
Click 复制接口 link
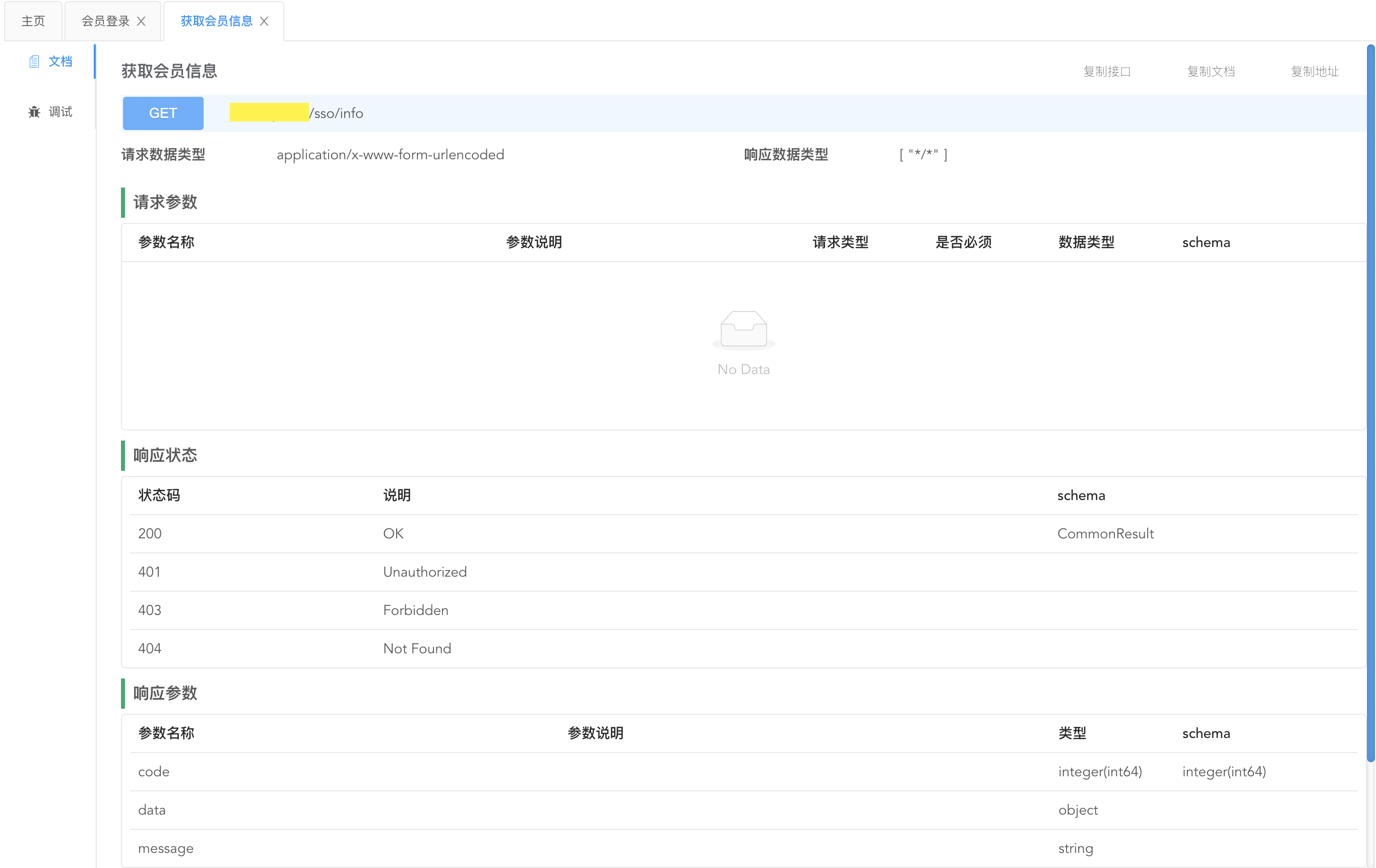1106,72
